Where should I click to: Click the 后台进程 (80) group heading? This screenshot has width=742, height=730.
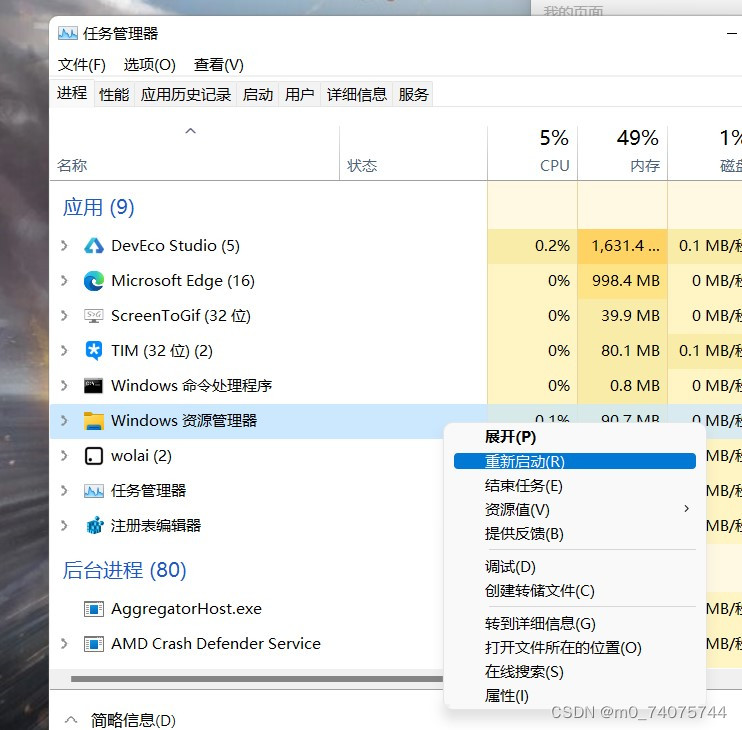click(124, 570)
